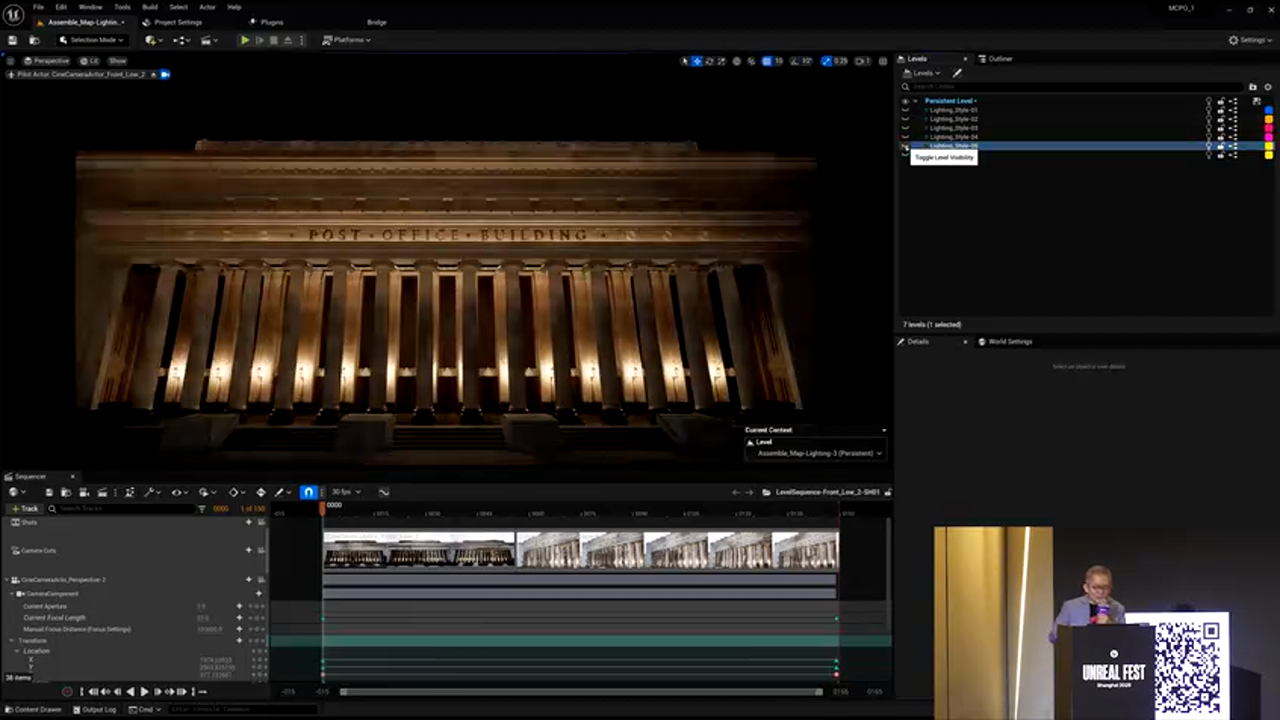Open the Build menu
The width and height of the screenshot is (1280, 720).
[x=149, y=7]
